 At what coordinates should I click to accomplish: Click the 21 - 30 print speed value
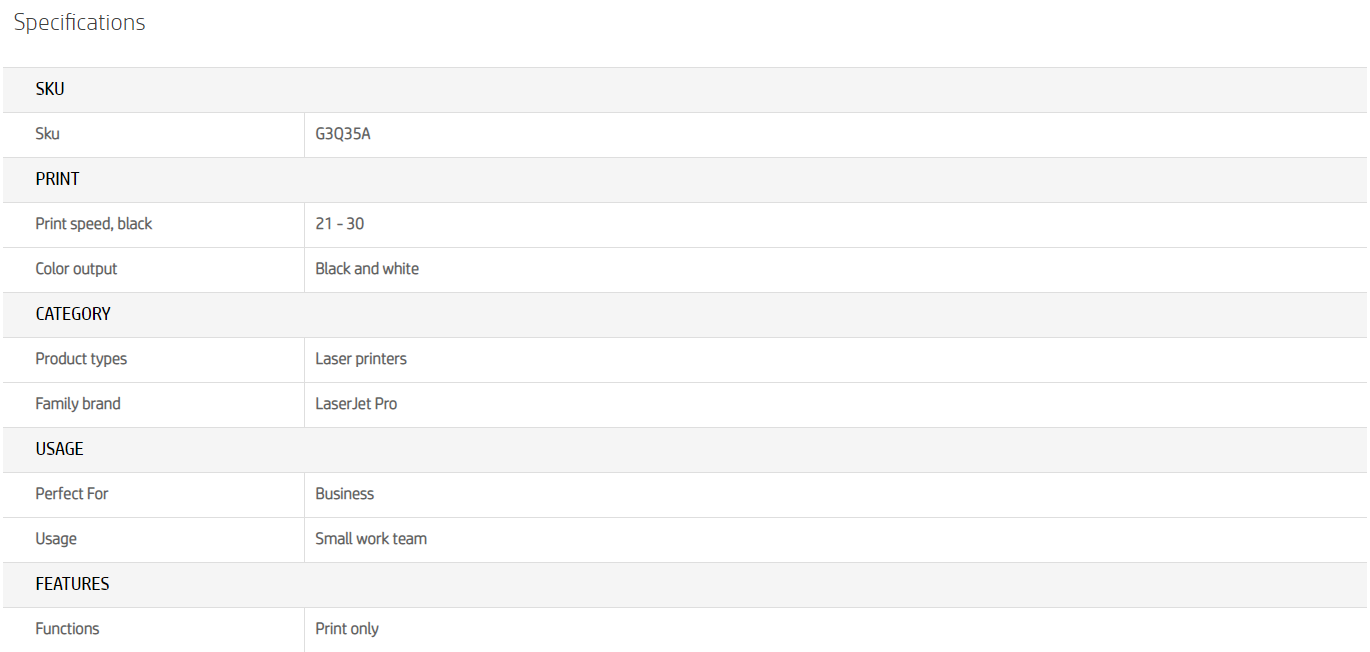[x=340, y=224]
